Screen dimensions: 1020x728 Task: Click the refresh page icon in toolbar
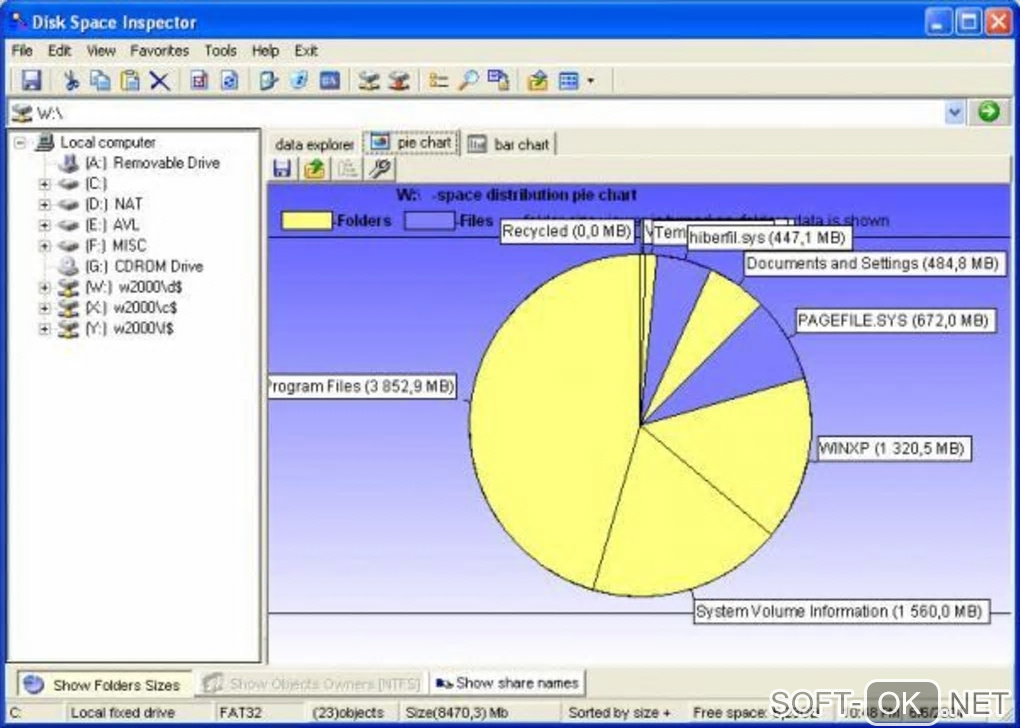point(229,81)
